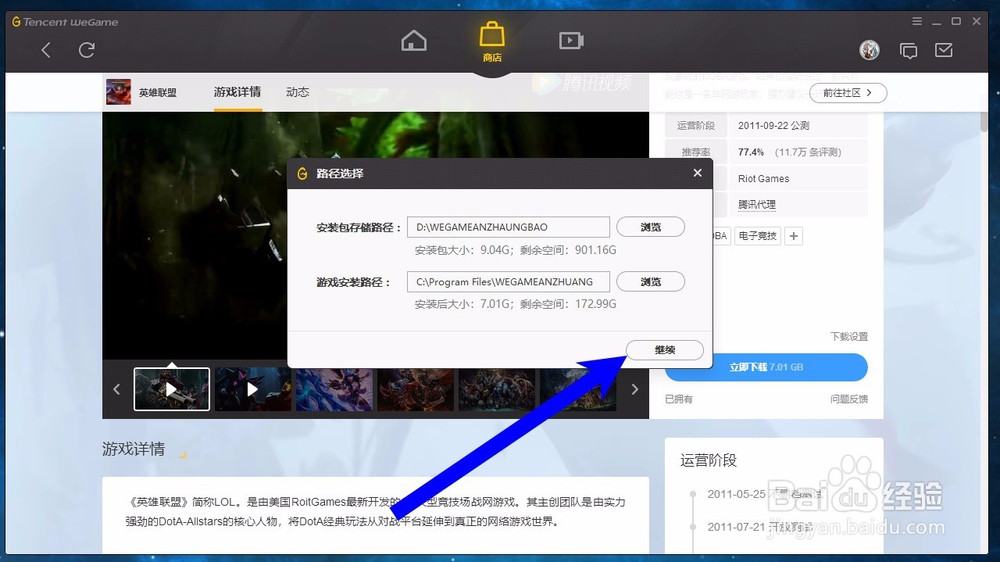Switch to the 动态 tab
Viewport: 1000px width, 562px height.
pyautogui.click(x=297, y=92)
